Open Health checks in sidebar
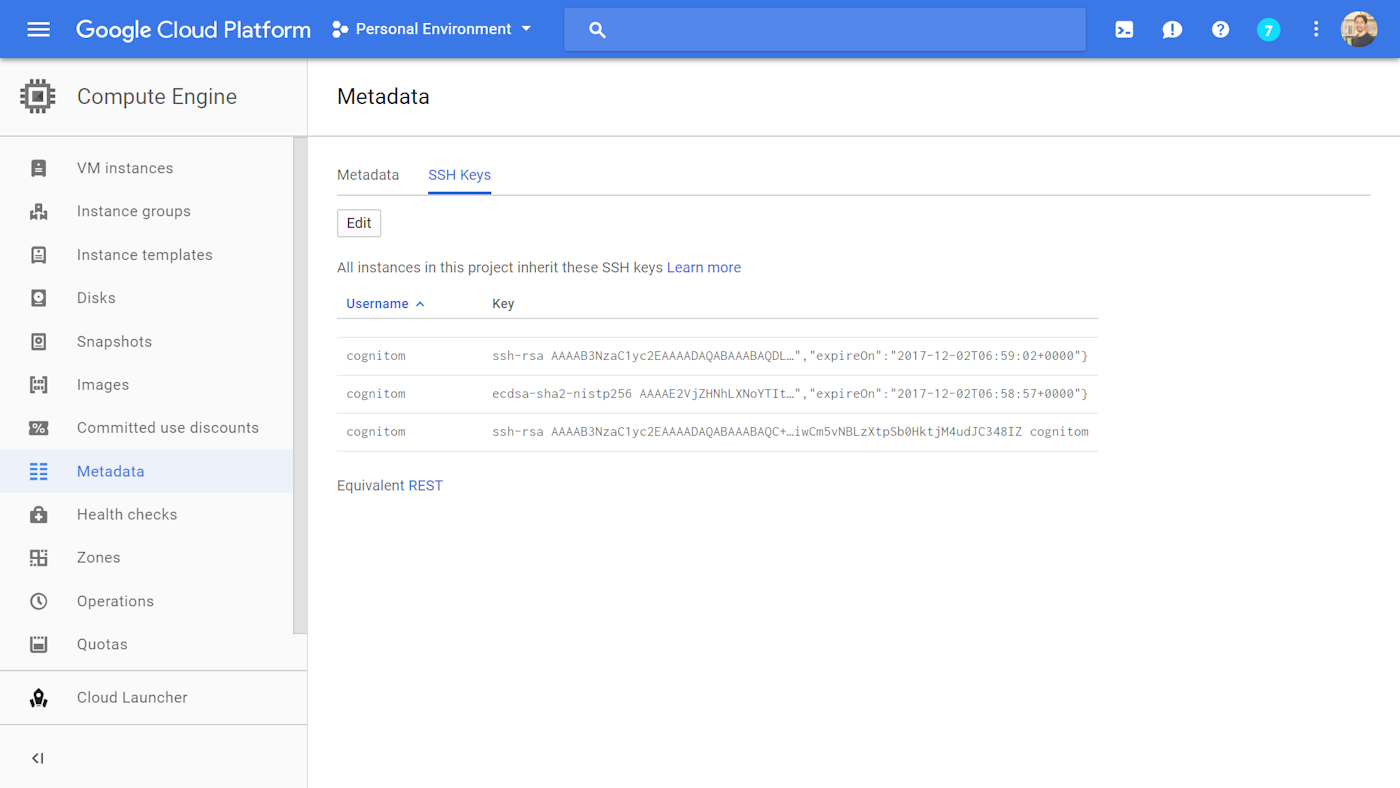Viewport: 1400px width, 788px height. (146, 514)
